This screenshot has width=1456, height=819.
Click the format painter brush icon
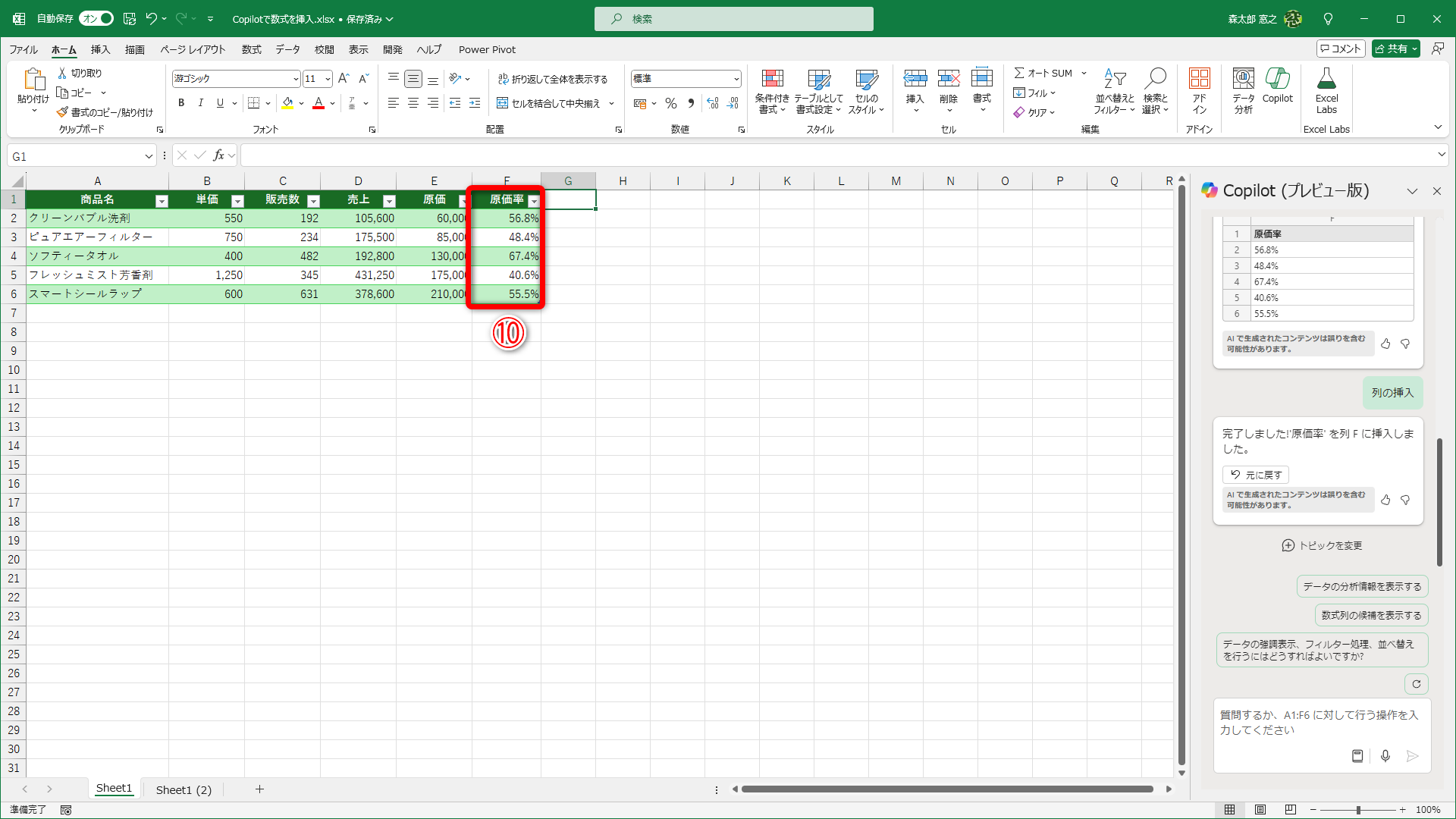[x=62, y=112]
